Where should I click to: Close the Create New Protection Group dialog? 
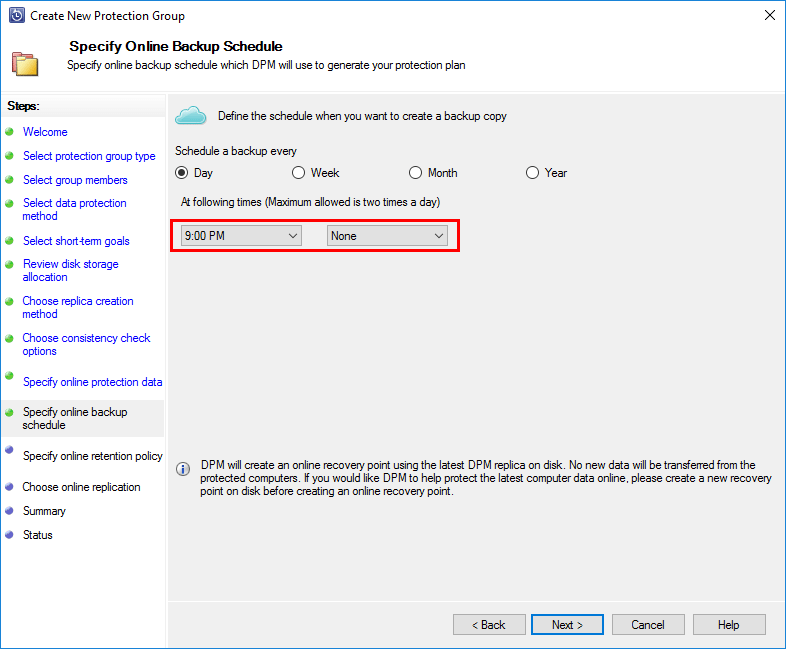pos(770,16)
